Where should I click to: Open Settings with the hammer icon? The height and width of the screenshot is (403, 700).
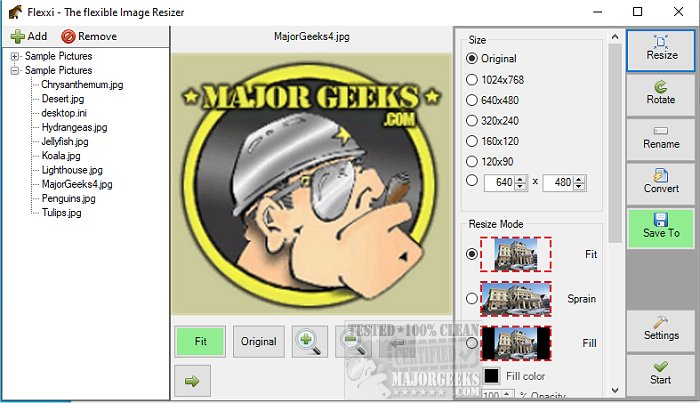click(661, 330)
